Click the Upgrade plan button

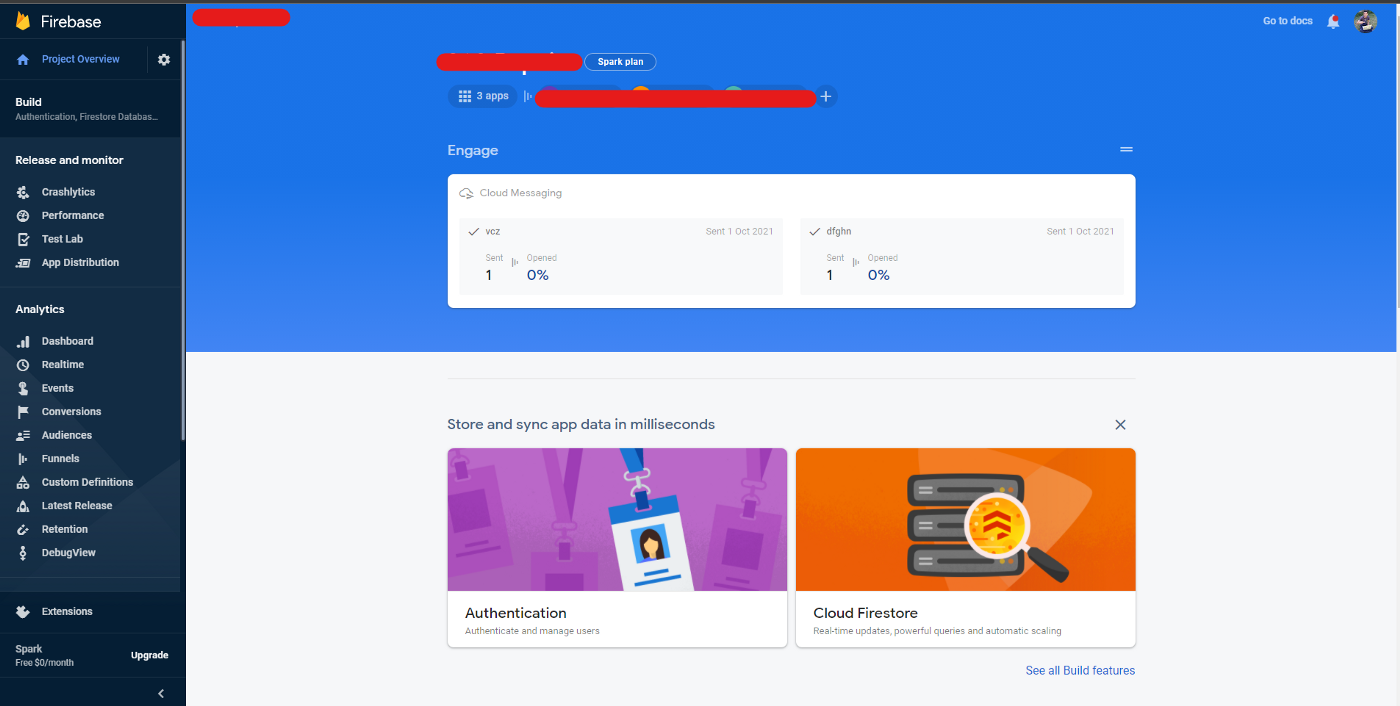point(149,655)
